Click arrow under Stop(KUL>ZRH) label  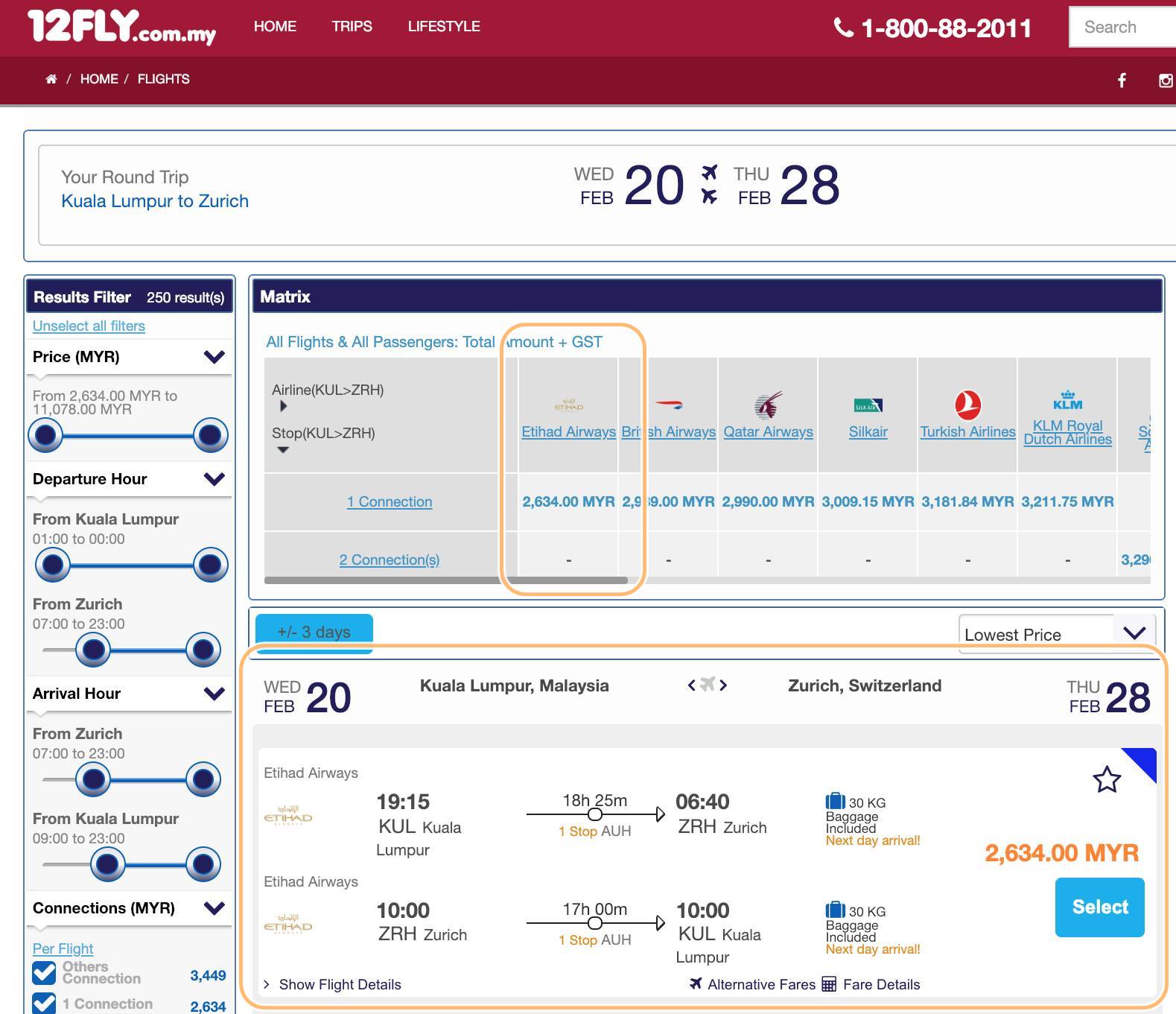tap(283, 450)
